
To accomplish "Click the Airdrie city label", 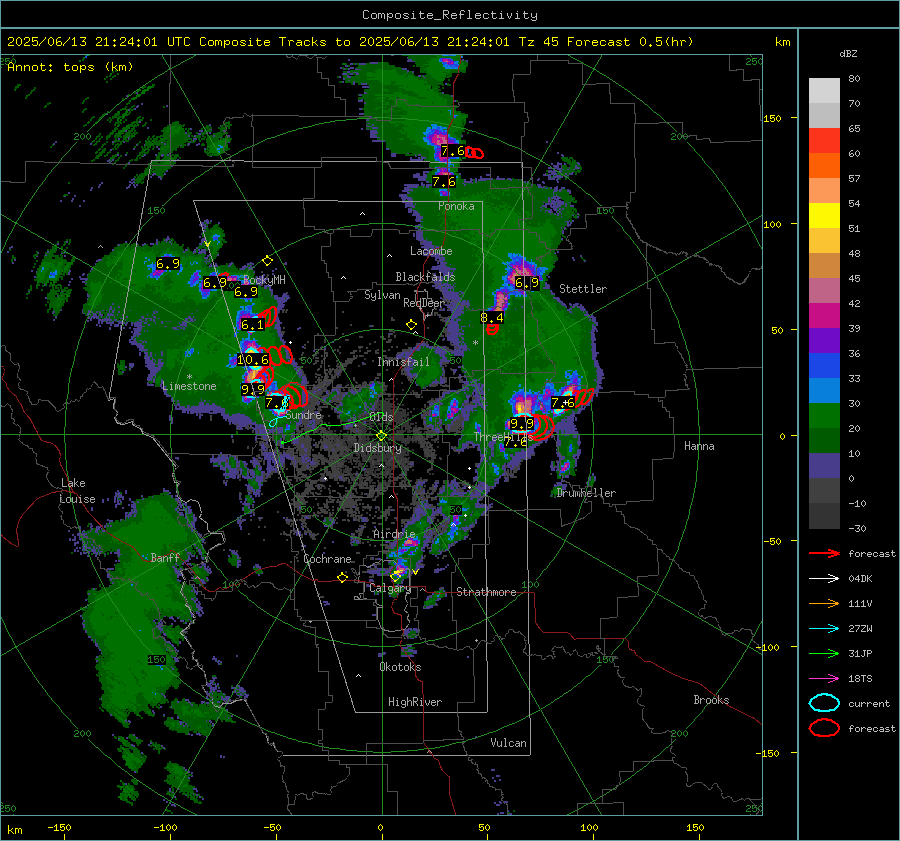I will (x=394, y=534).
